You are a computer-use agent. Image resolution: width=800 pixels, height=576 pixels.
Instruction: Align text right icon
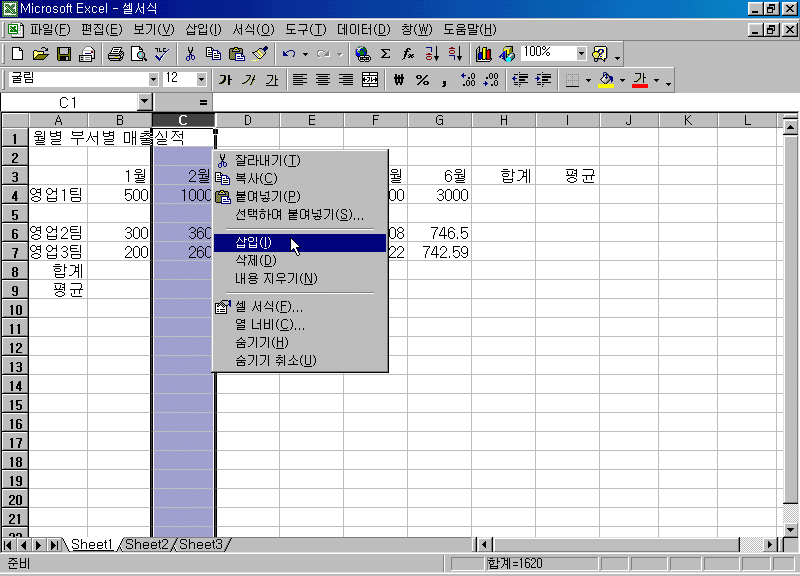(346, 80)
